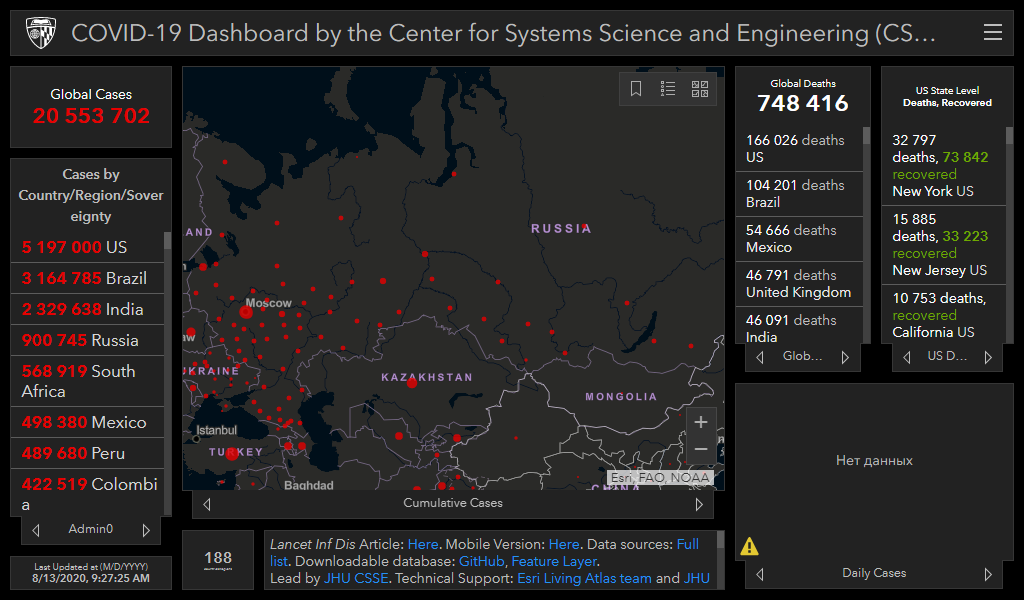1024x600 pixels.
Task: Select Mexico in the Global Deaths list
Action: (798, 239)
